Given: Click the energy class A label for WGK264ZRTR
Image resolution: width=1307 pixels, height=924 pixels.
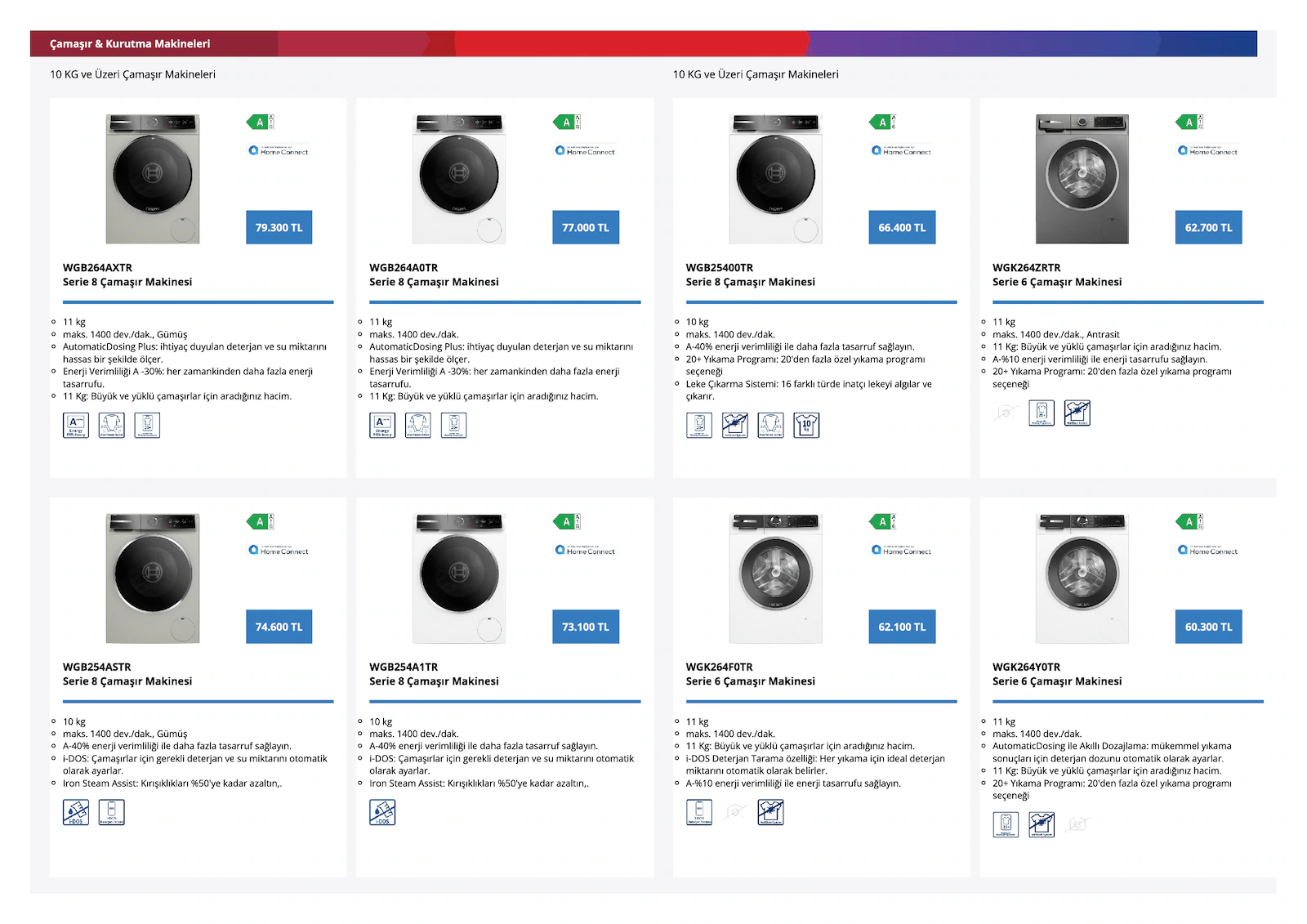Looking at the screenshot, I should [1189, 123].
